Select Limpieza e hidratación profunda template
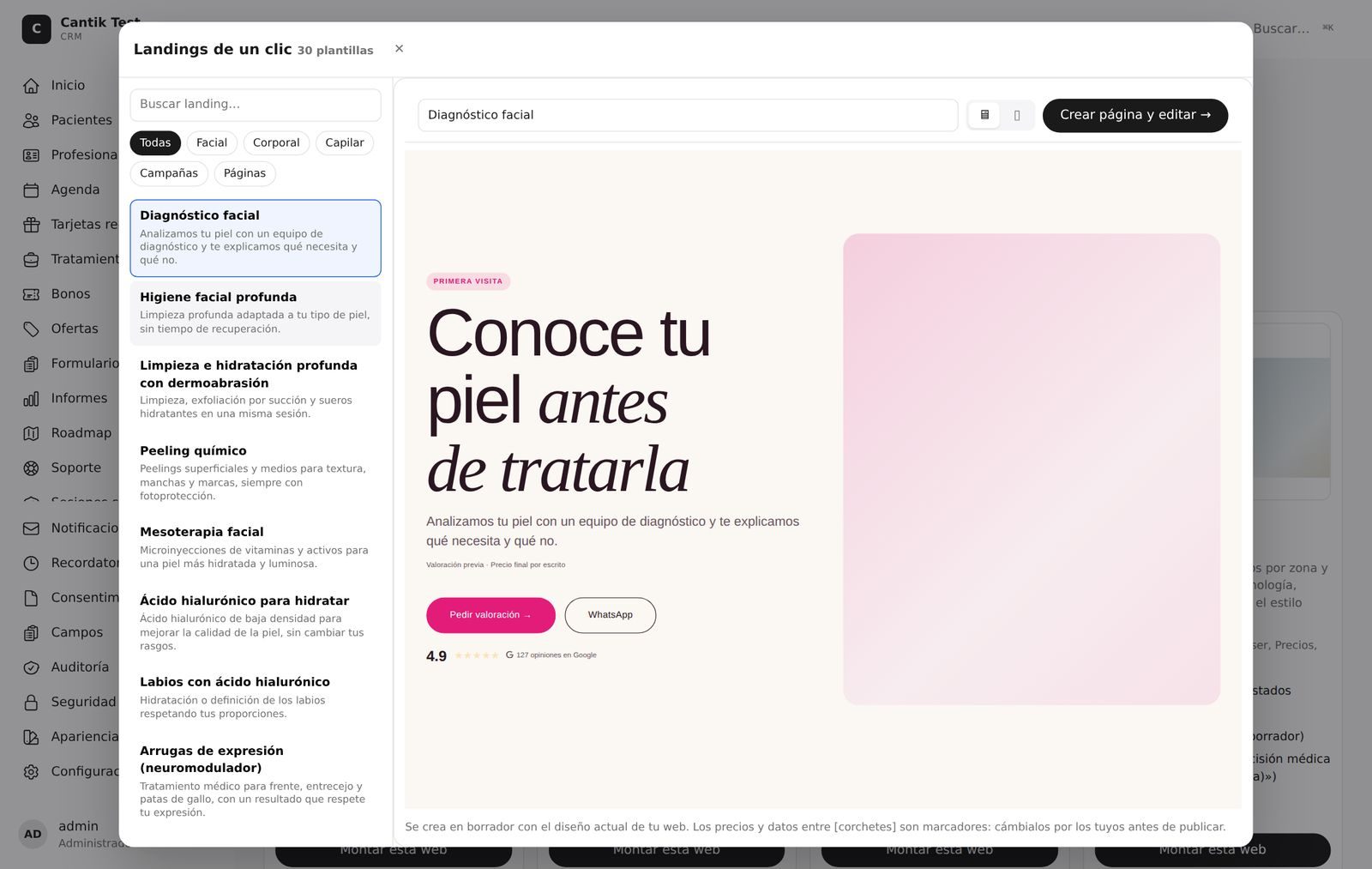This screenshot has height=869, width=1372. pos(256,389)
